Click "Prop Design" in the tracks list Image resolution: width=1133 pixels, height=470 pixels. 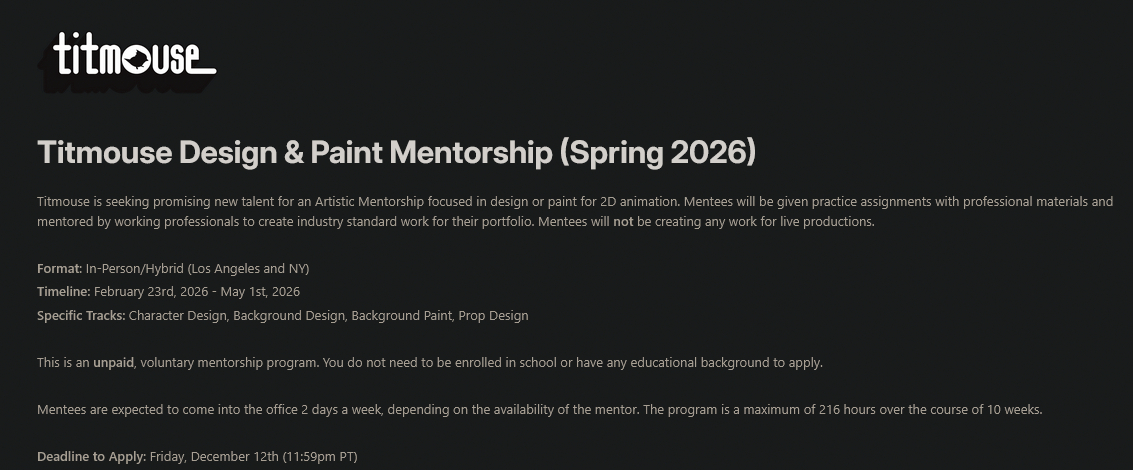pos(494,316)
